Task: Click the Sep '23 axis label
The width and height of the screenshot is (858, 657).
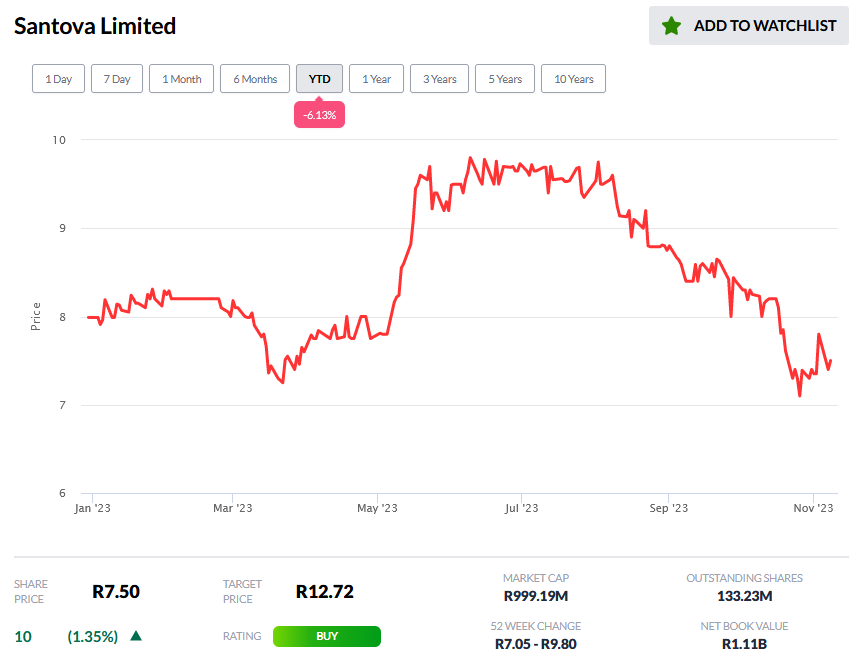Action: [668, 508]
